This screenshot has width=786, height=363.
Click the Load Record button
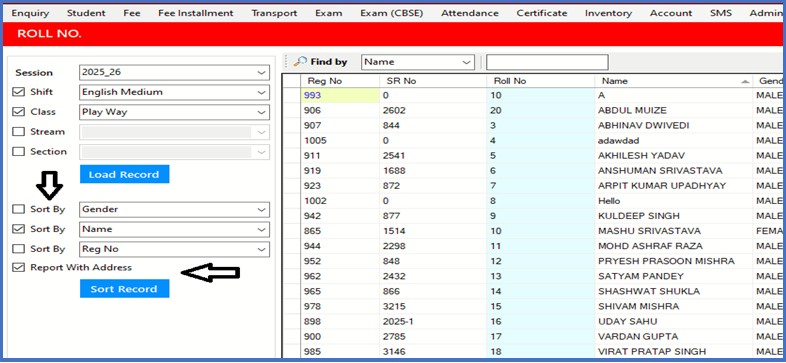point(124,174)
